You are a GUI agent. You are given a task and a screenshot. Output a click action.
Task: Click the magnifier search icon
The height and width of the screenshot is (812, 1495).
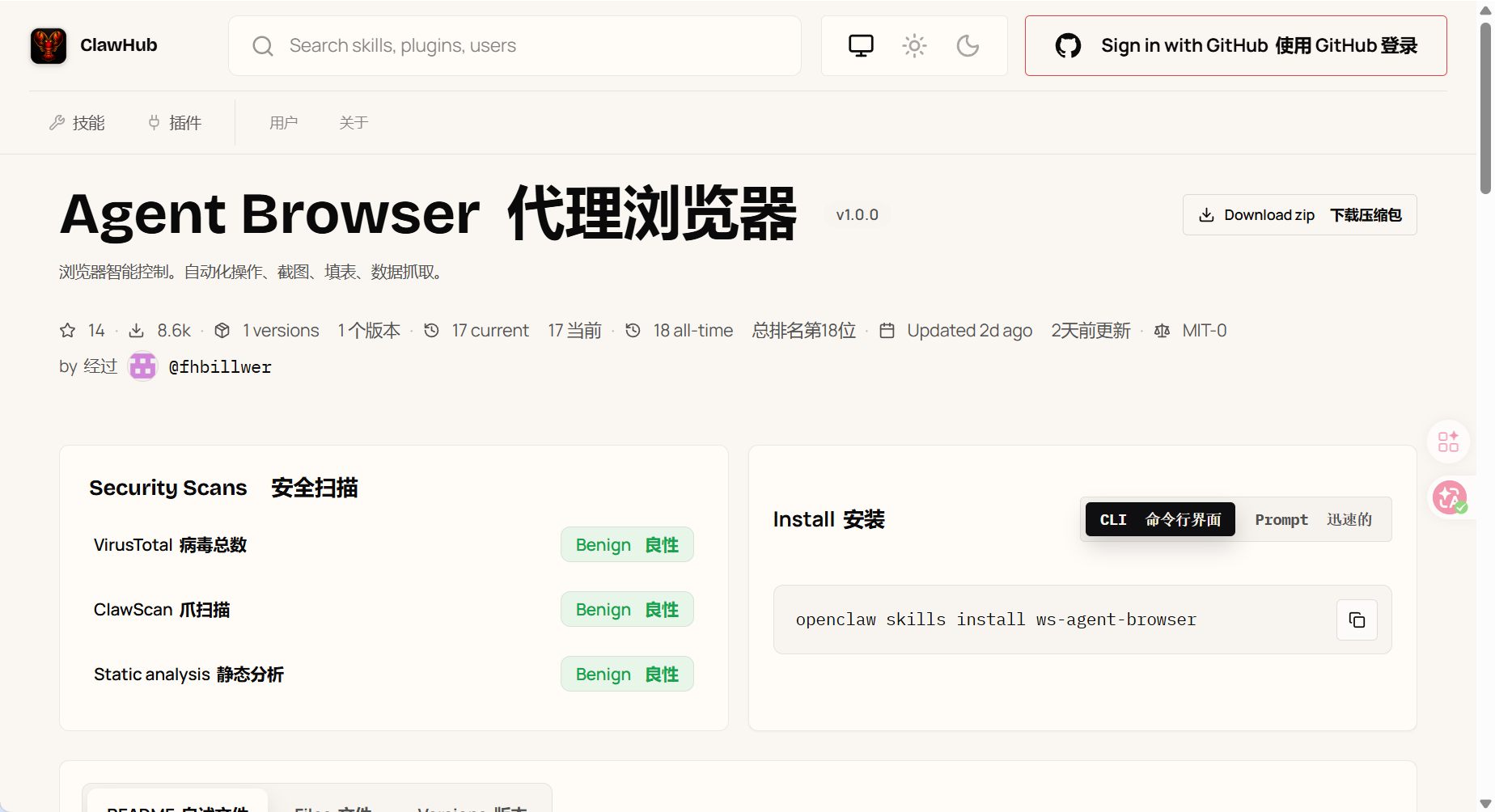262,46
